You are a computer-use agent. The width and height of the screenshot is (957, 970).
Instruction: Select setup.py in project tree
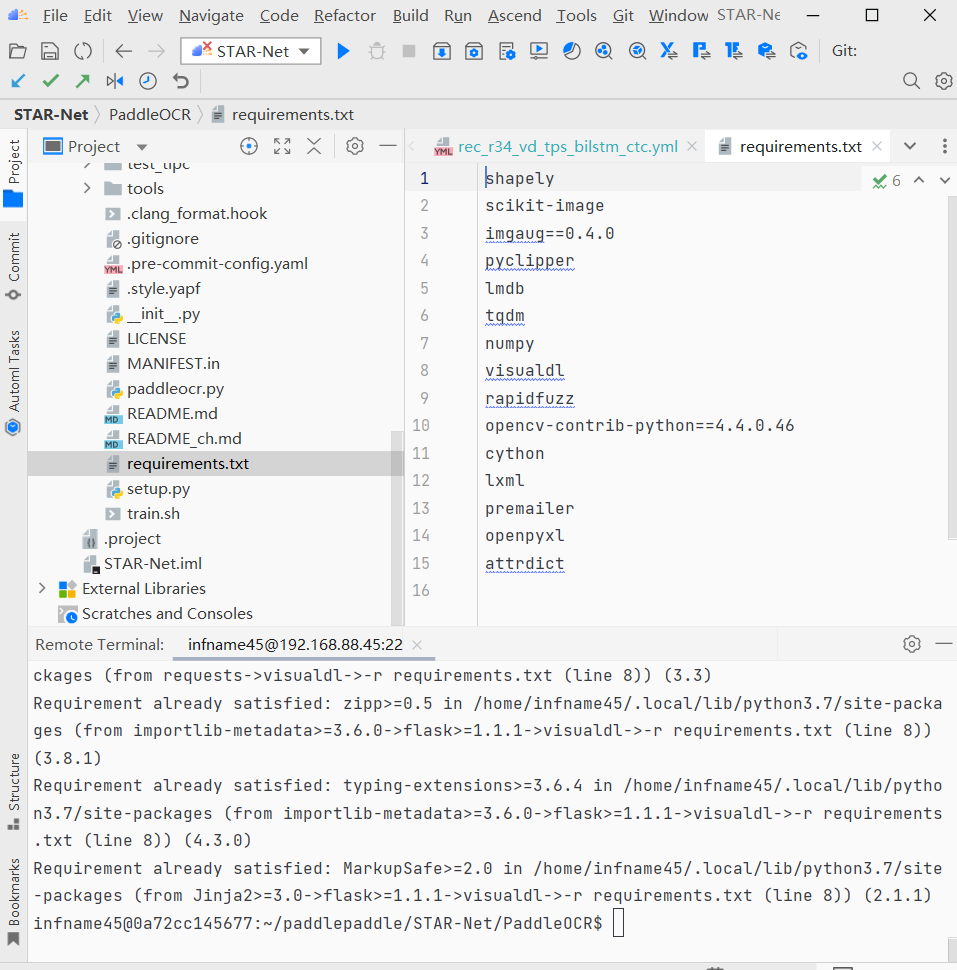coord(158,489)
